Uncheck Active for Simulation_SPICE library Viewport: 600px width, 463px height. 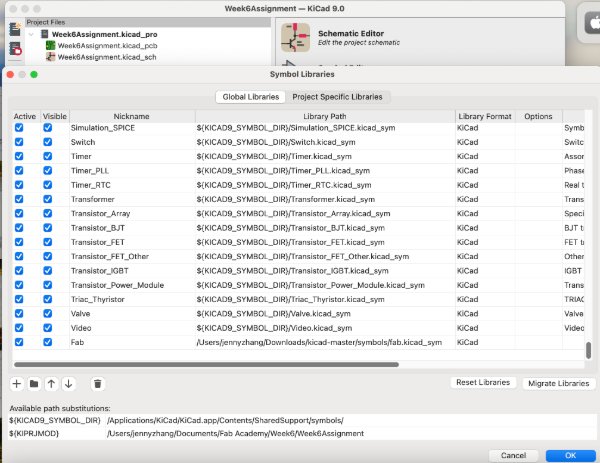pos(19,127)
